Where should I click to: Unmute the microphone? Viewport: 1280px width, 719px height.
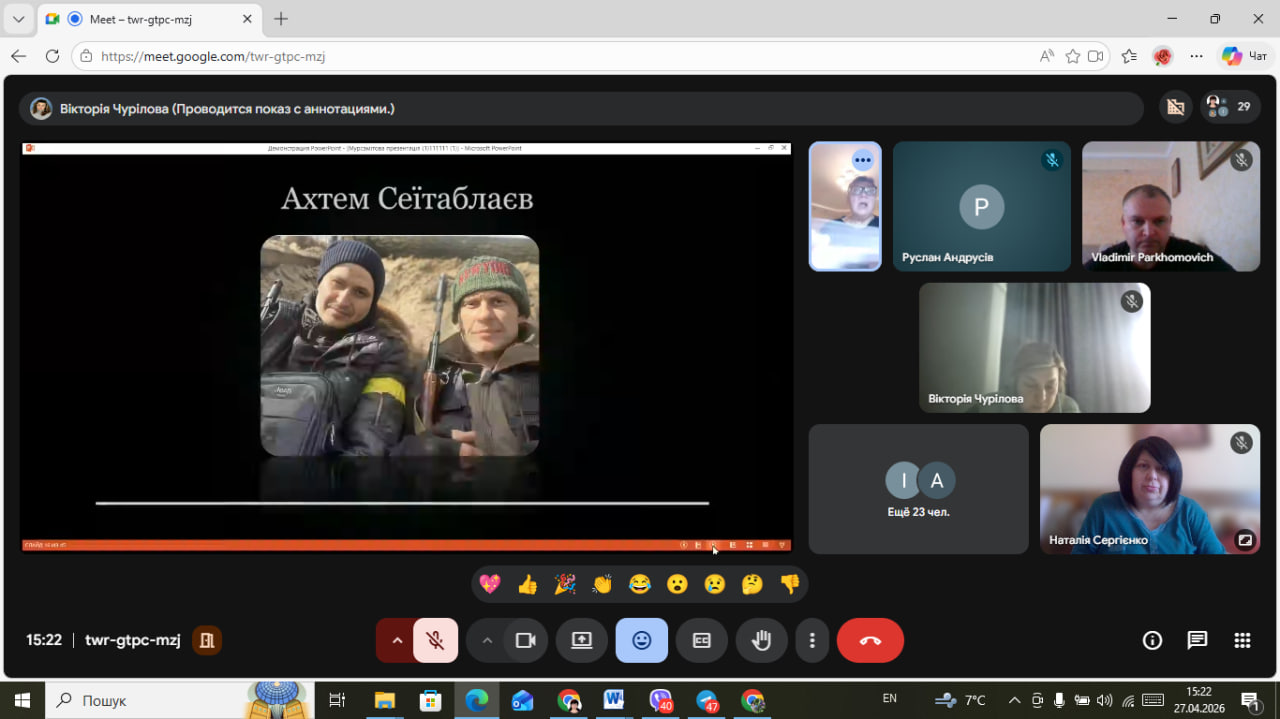point(435,641)
